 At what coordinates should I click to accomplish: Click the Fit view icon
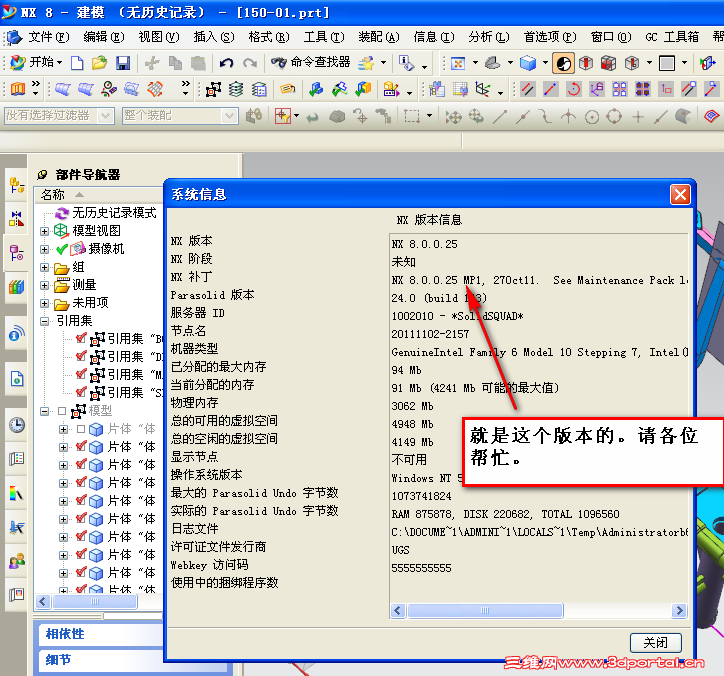click(x=458, y=63)
